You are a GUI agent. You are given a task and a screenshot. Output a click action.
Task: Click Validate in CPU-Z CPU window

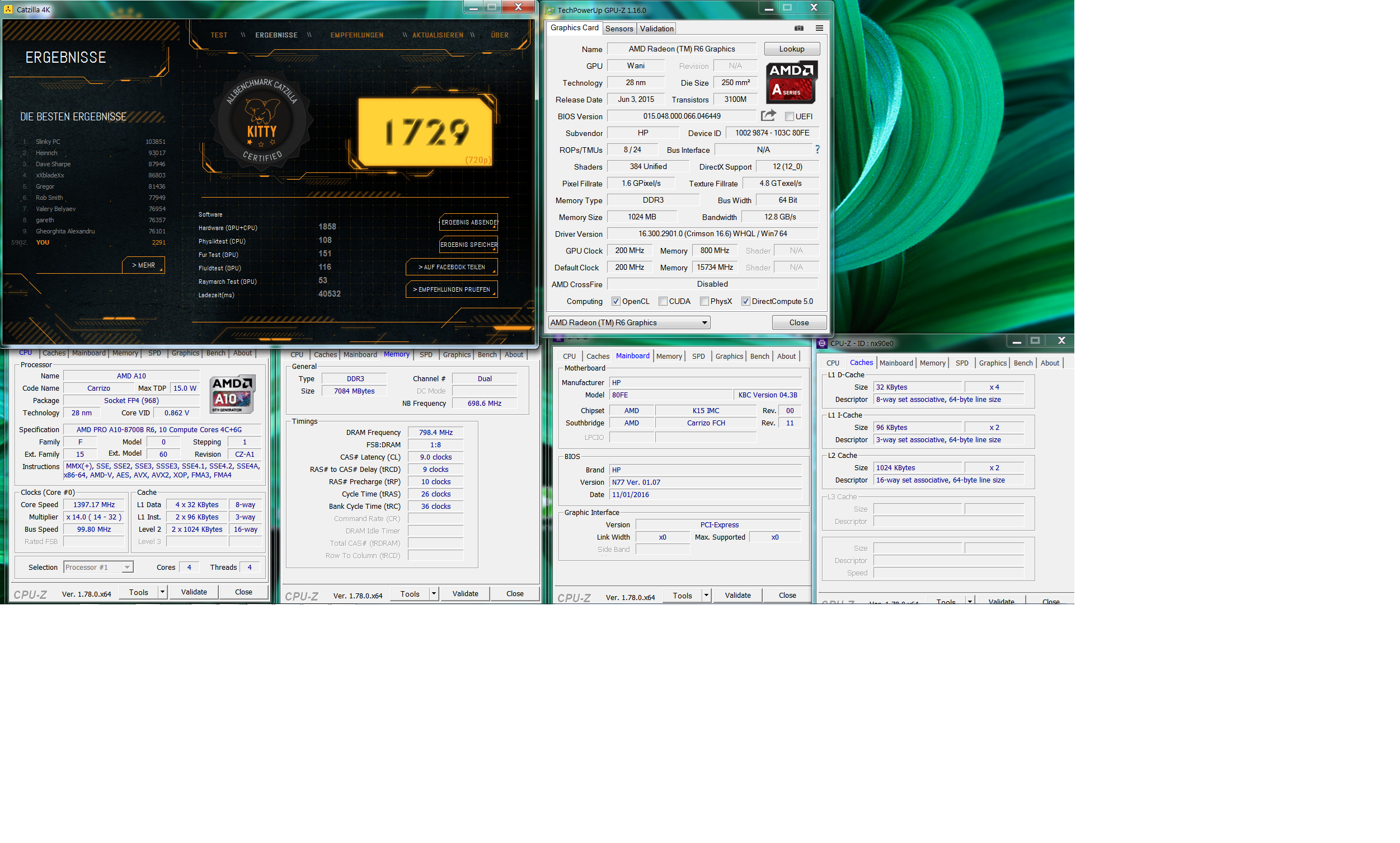(194, 592)
